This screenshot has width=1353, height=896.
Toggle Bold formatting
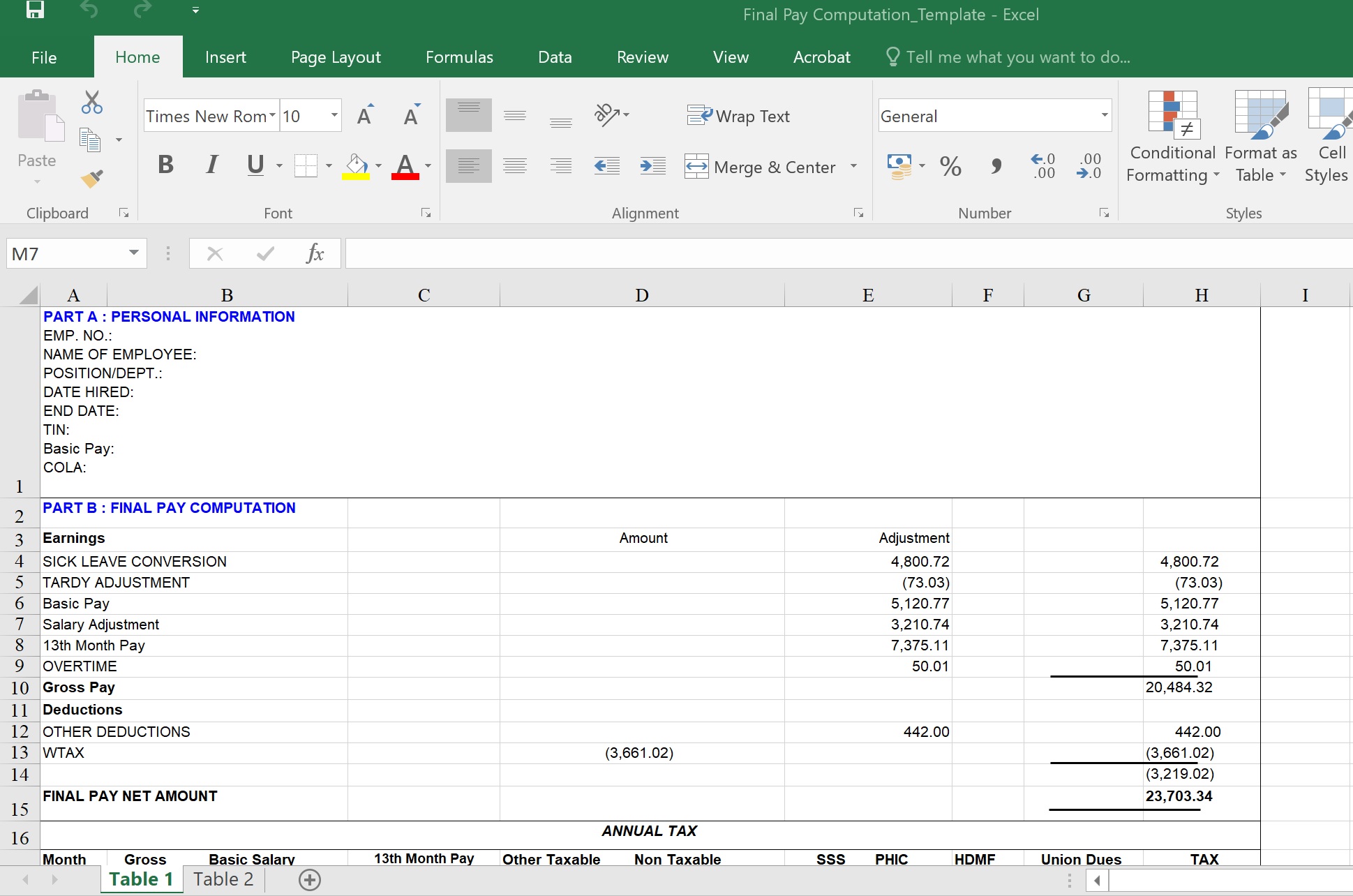165,165
